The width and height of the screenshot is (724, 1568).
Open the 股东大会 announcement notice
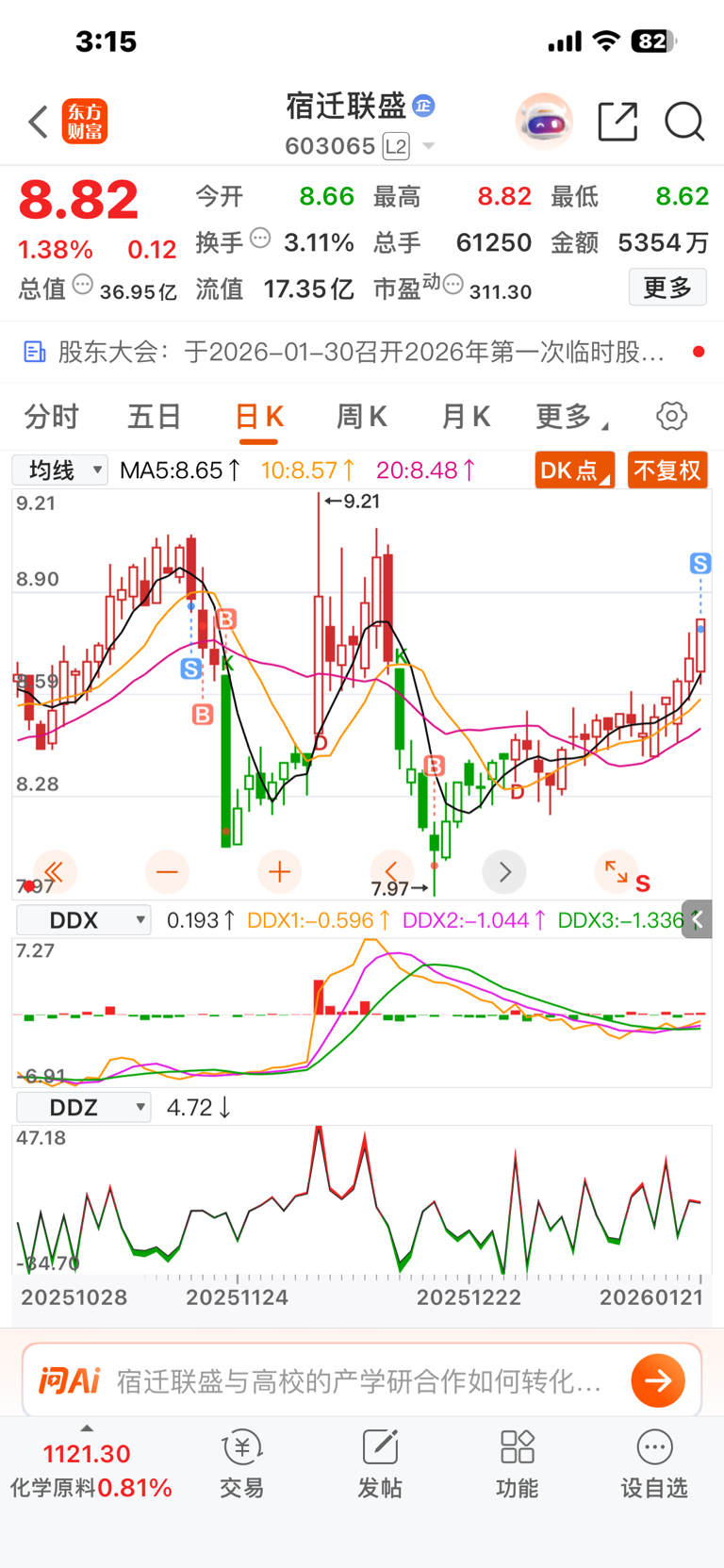(x=362, y=352)
